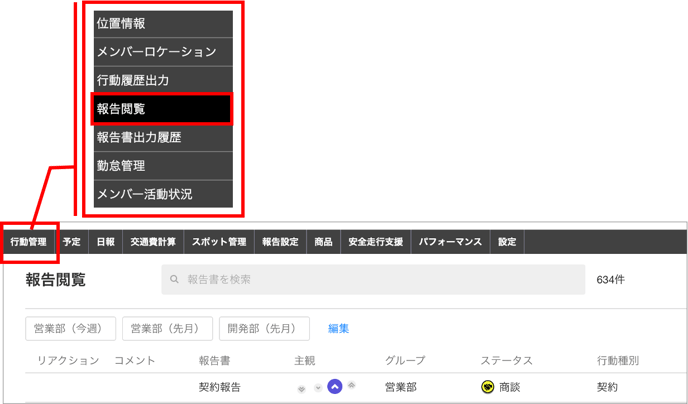Screen dimensions: 688x404
Task: Open the 日報 tab
Action: tap(106, 242)
